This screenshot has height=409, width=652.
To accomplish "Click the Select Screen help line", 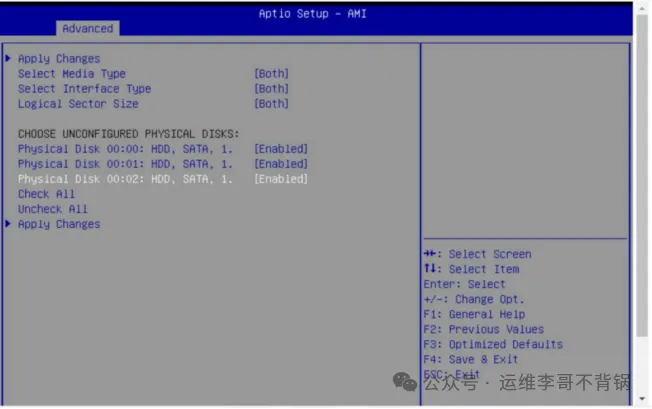I will [477, 254].
